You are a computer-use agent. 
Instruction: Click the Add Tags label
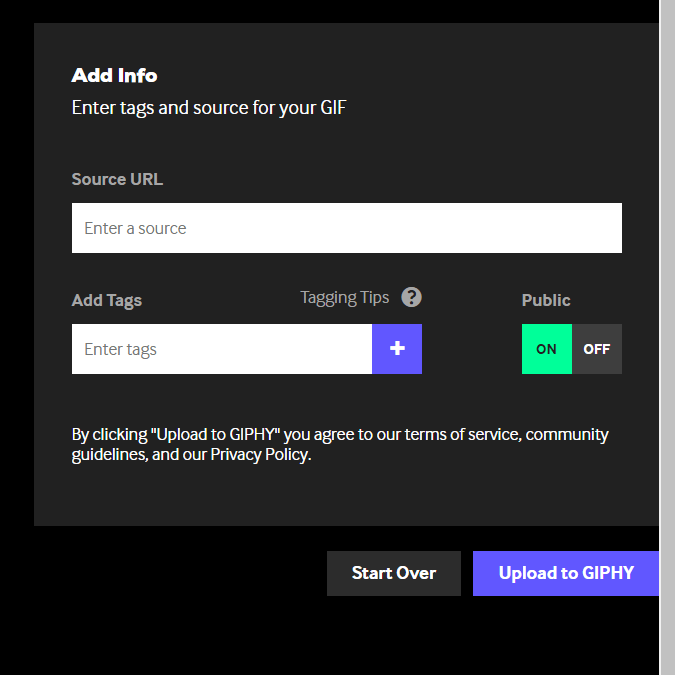pyautogui.click(x=107, y=300)
